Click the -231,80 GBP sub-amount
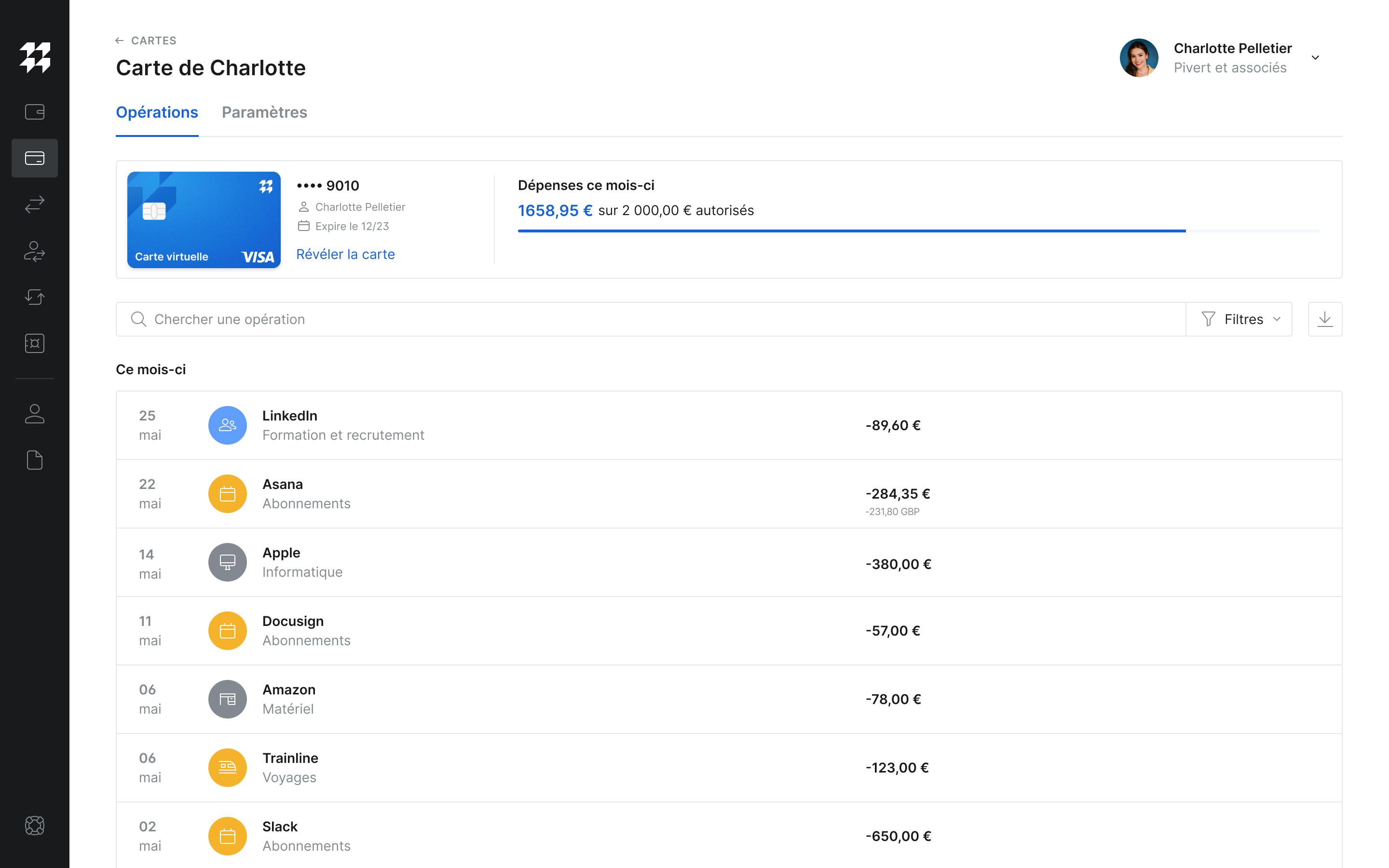Viewport: 1389px width, 868px height. point(892,512)
